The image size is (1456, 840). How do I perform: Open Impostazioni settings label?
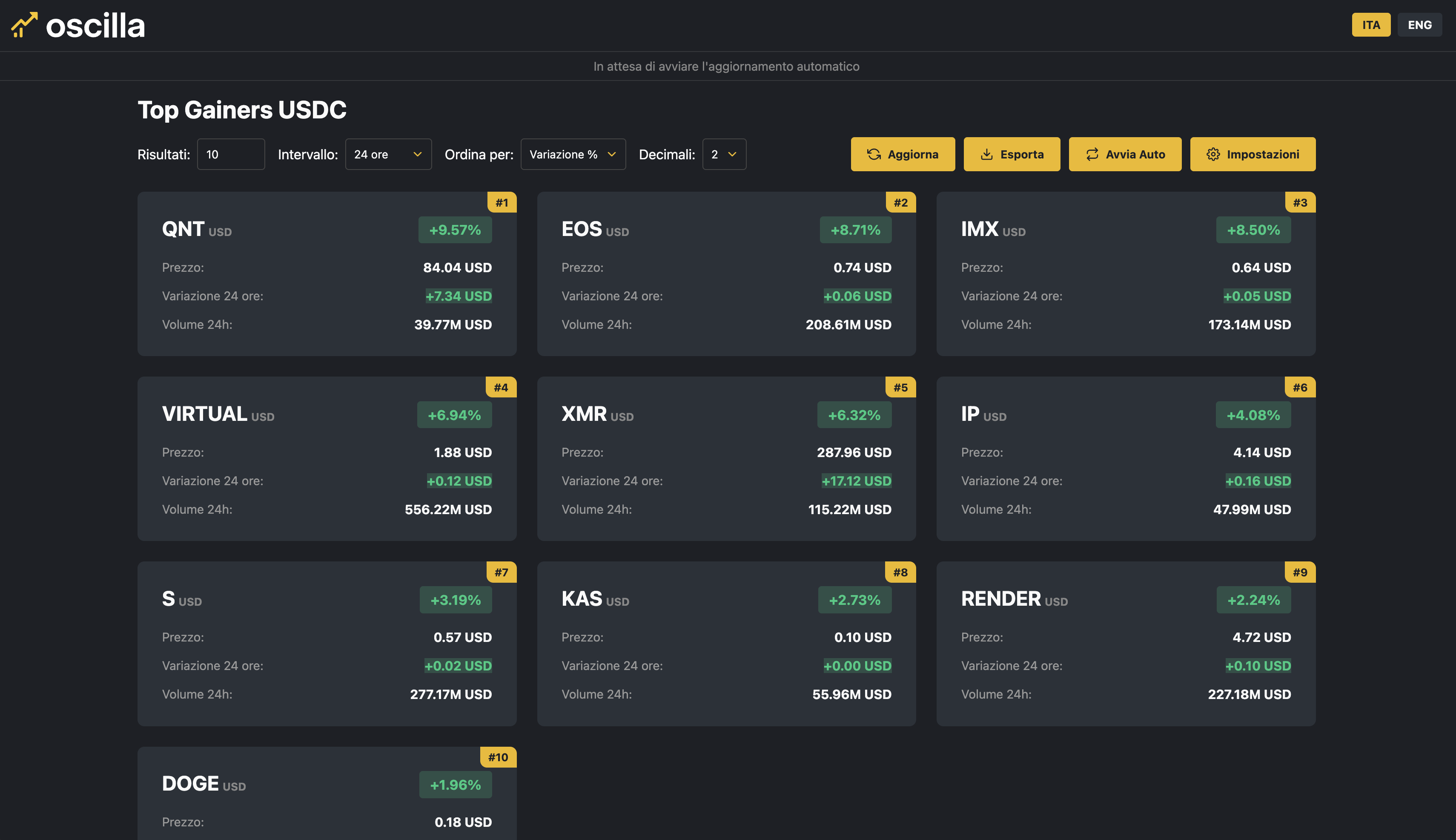[1263, 154]
